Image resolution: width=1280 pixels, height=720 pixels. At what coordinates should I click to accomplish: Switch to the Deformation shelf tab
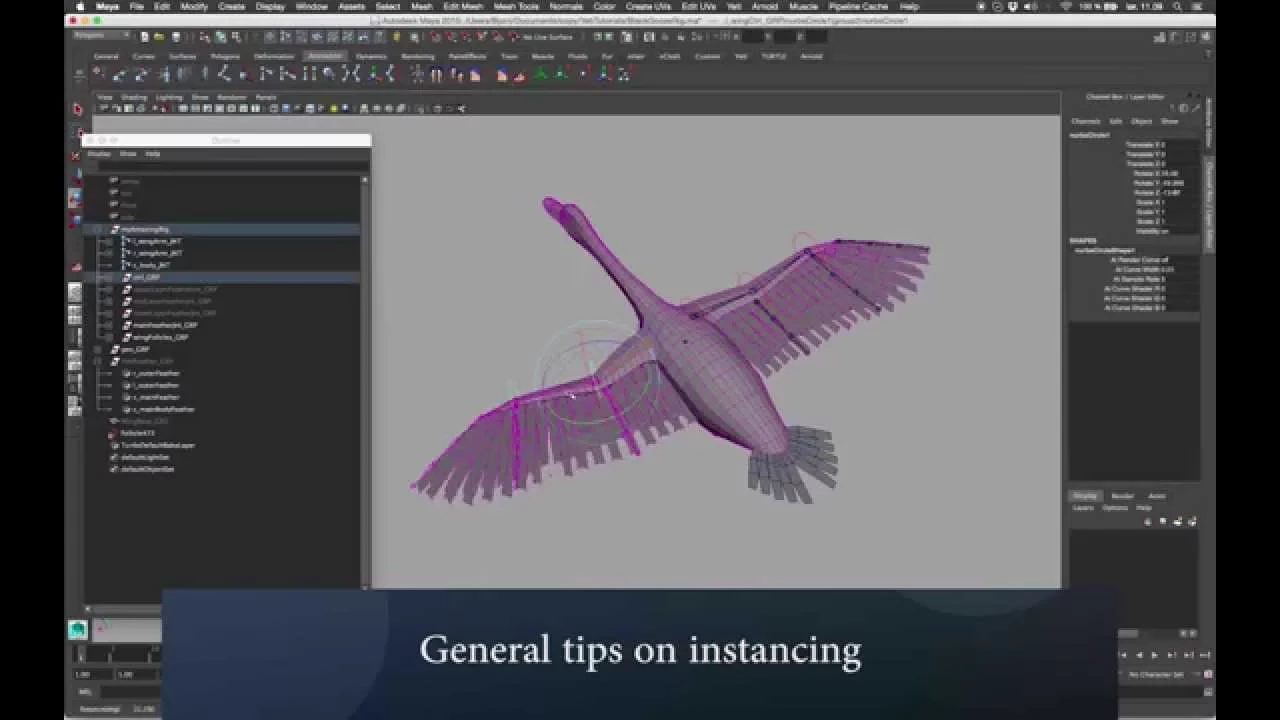point(274,56)
